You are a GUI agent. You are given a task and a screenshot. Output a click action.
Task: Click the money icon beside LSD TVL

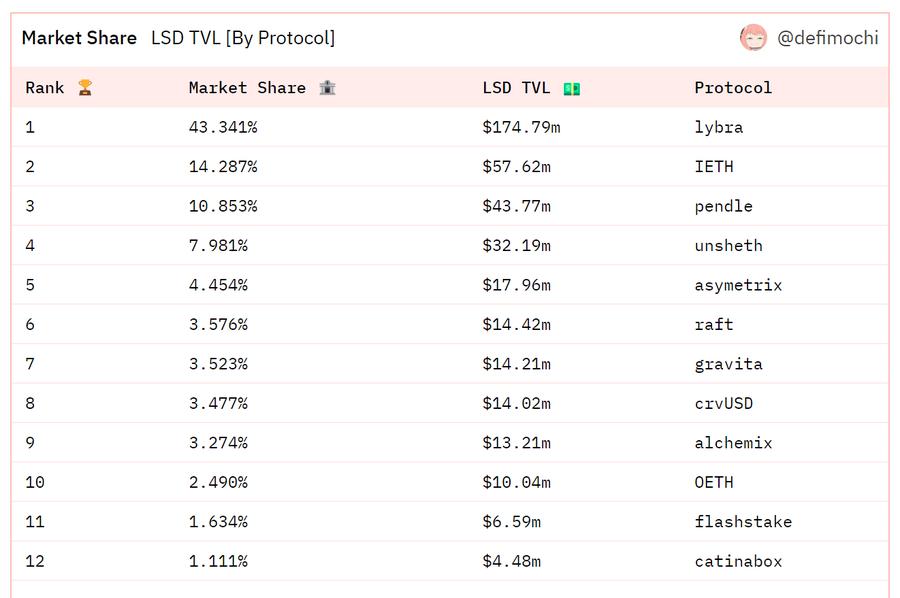point(571,88)
